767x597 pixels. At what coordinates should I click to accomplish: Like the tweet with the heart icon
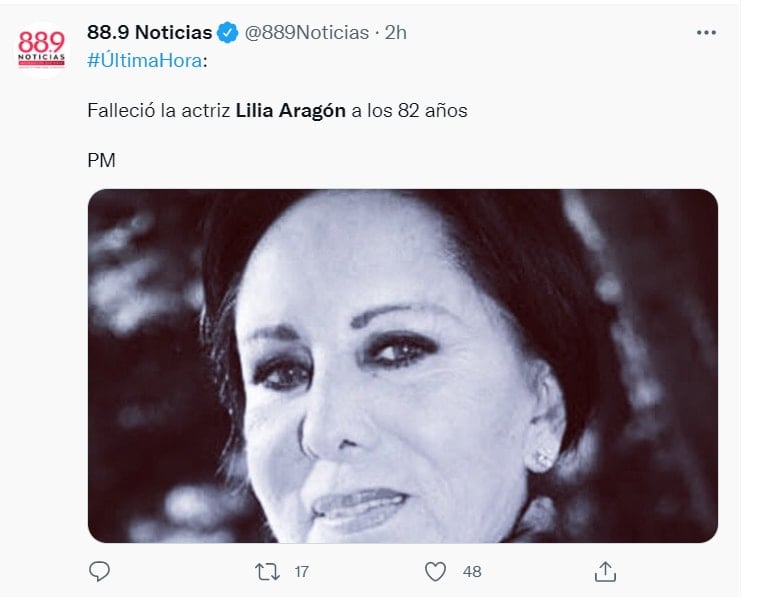[435, 572]
